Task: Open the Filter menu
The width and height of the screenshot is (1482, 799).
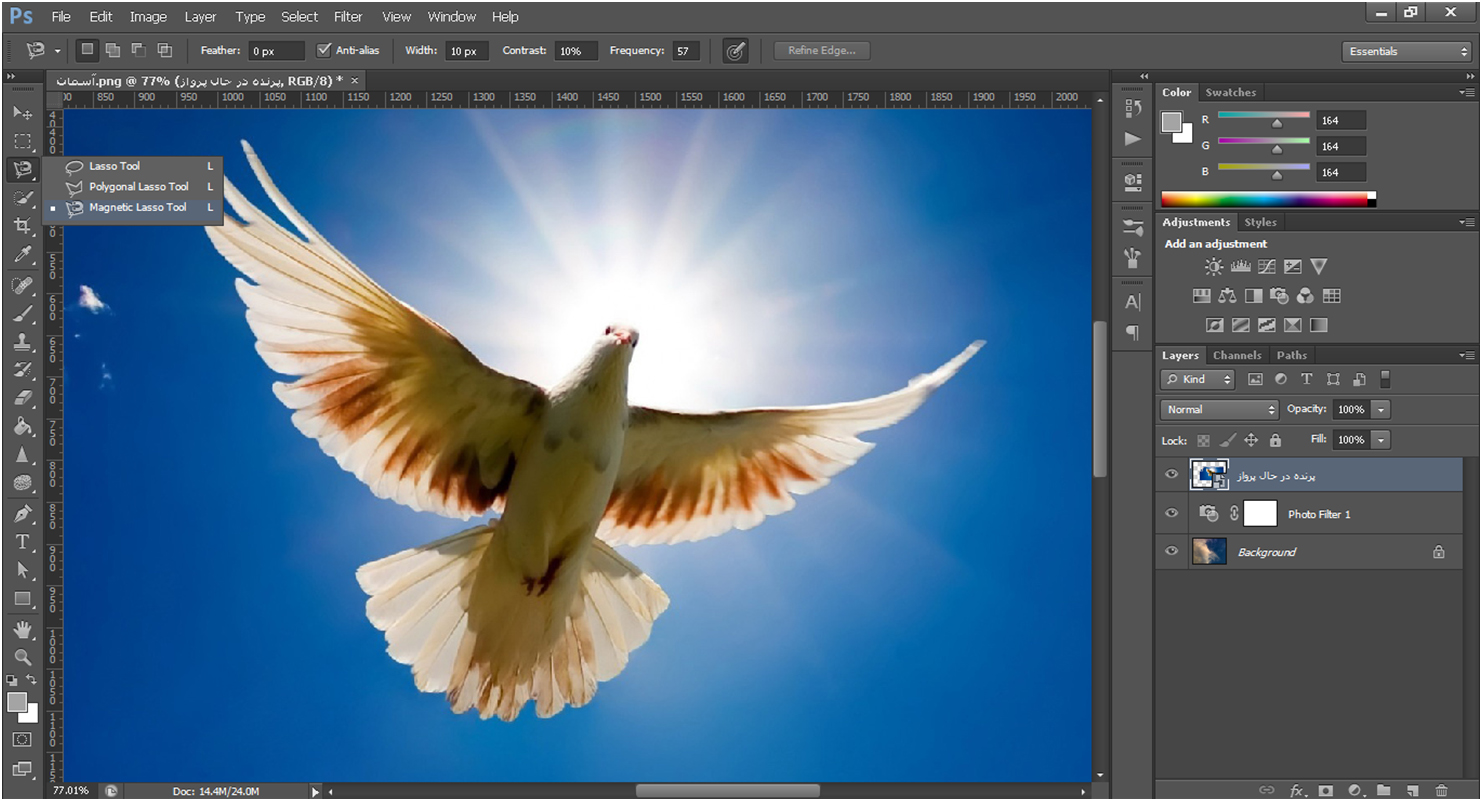Action: click(x=348, y=16)
